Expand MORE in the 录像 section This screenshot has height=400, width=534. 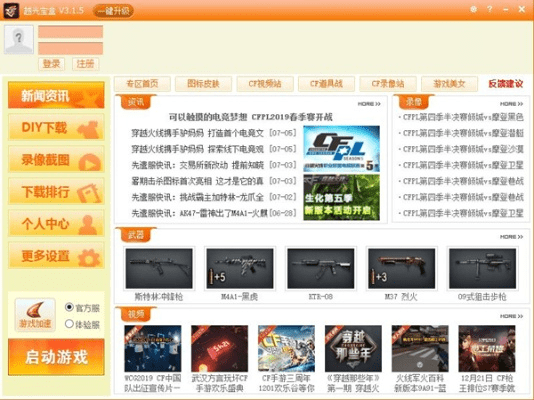tap(512, 104)
